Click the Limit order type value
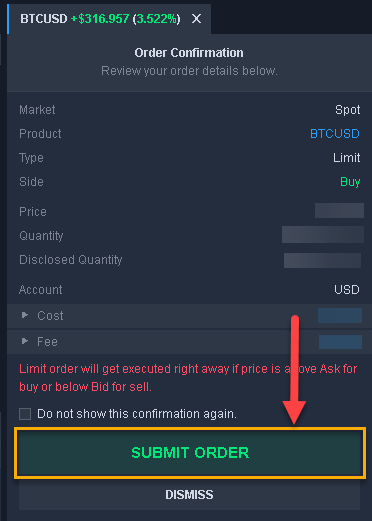Viewport: 372px width, 521px height. tap(346, 158)
